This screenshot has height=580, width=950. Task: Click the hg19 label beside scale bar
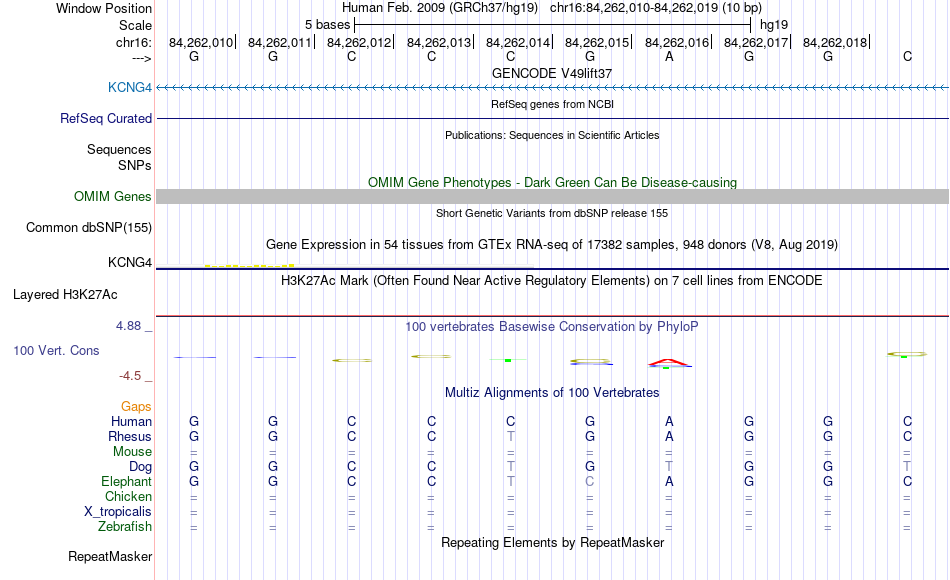[774, 25]
